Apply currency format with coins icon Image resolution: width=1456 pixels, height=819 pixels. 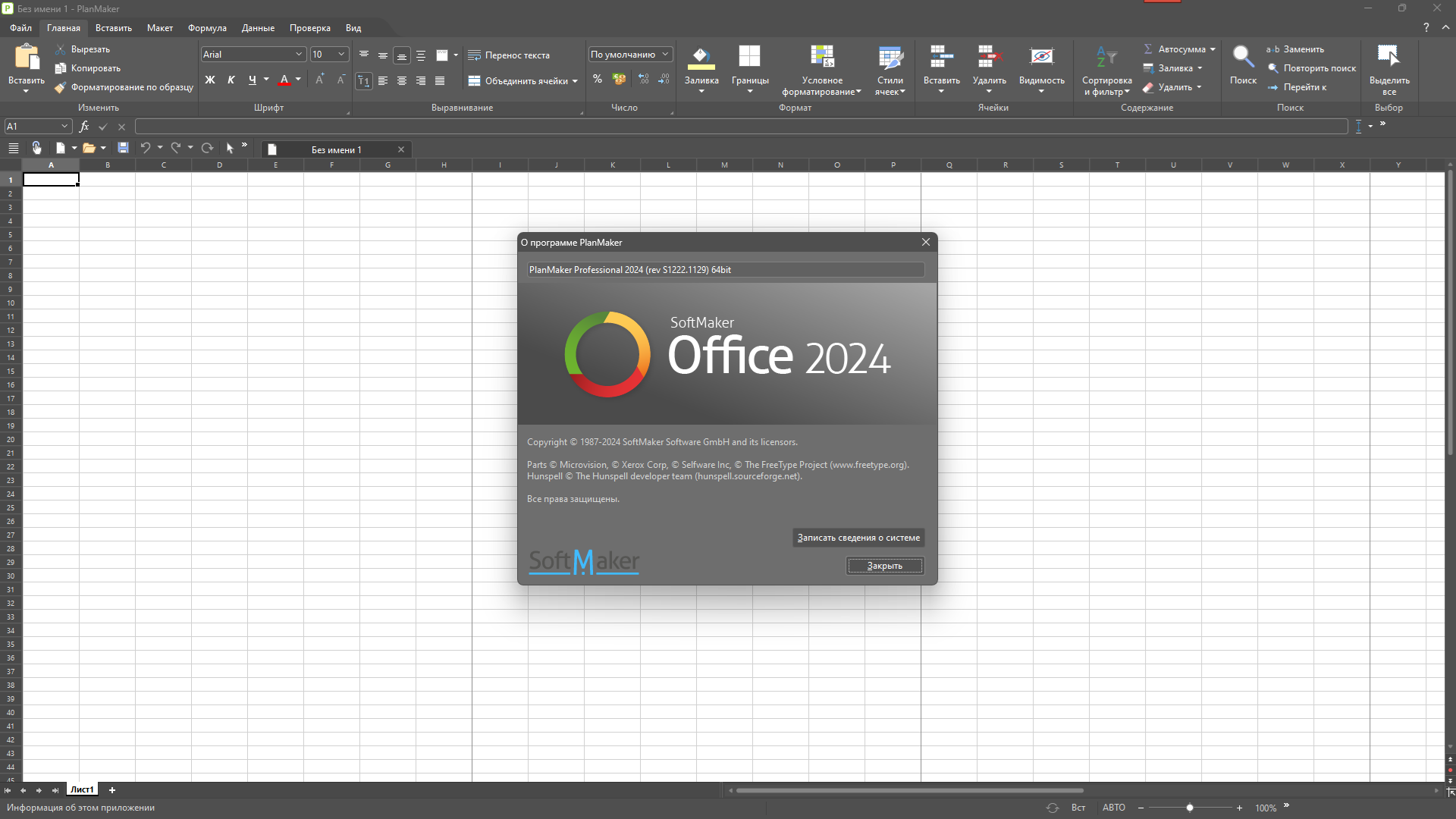coord(620,79)
